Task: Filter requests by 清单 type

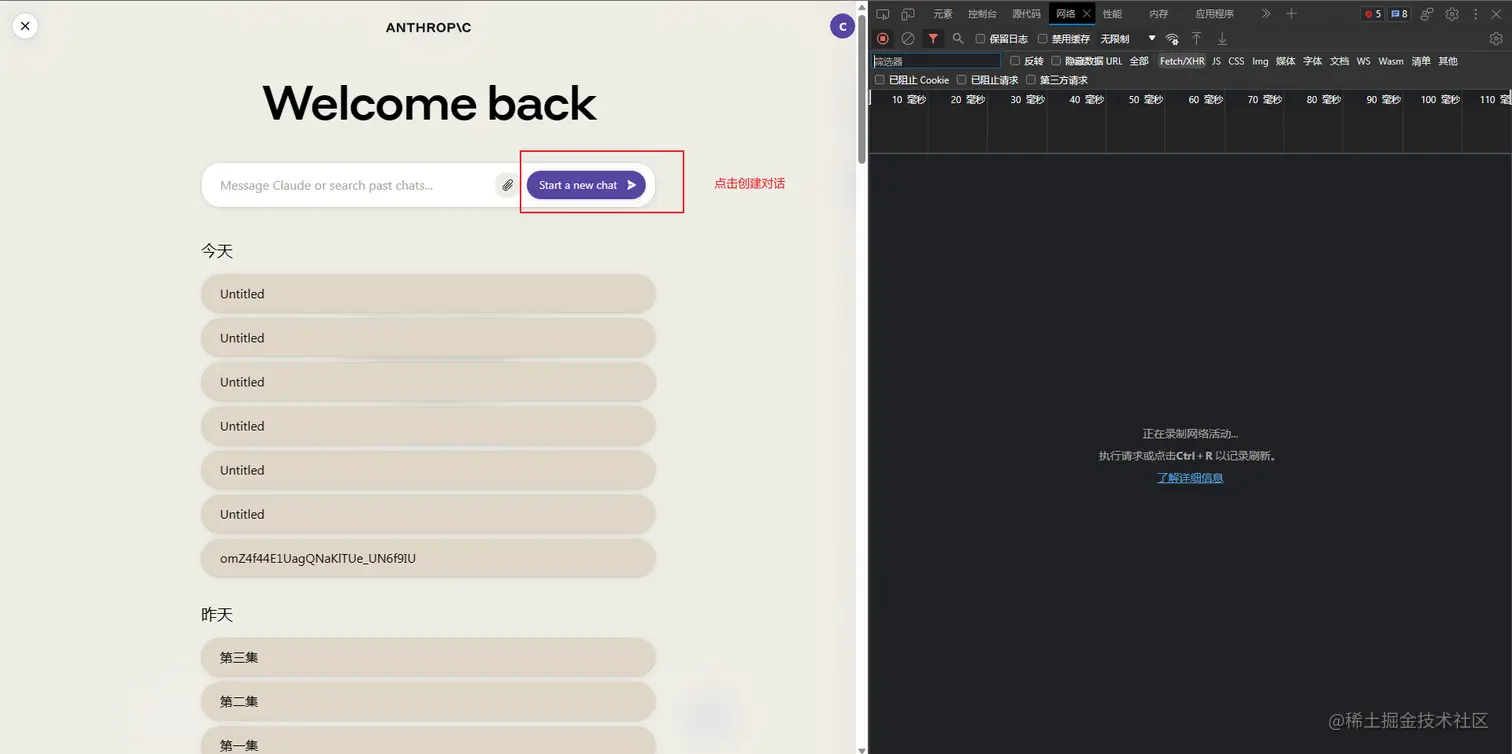Action: click(x=1421, y=61)
